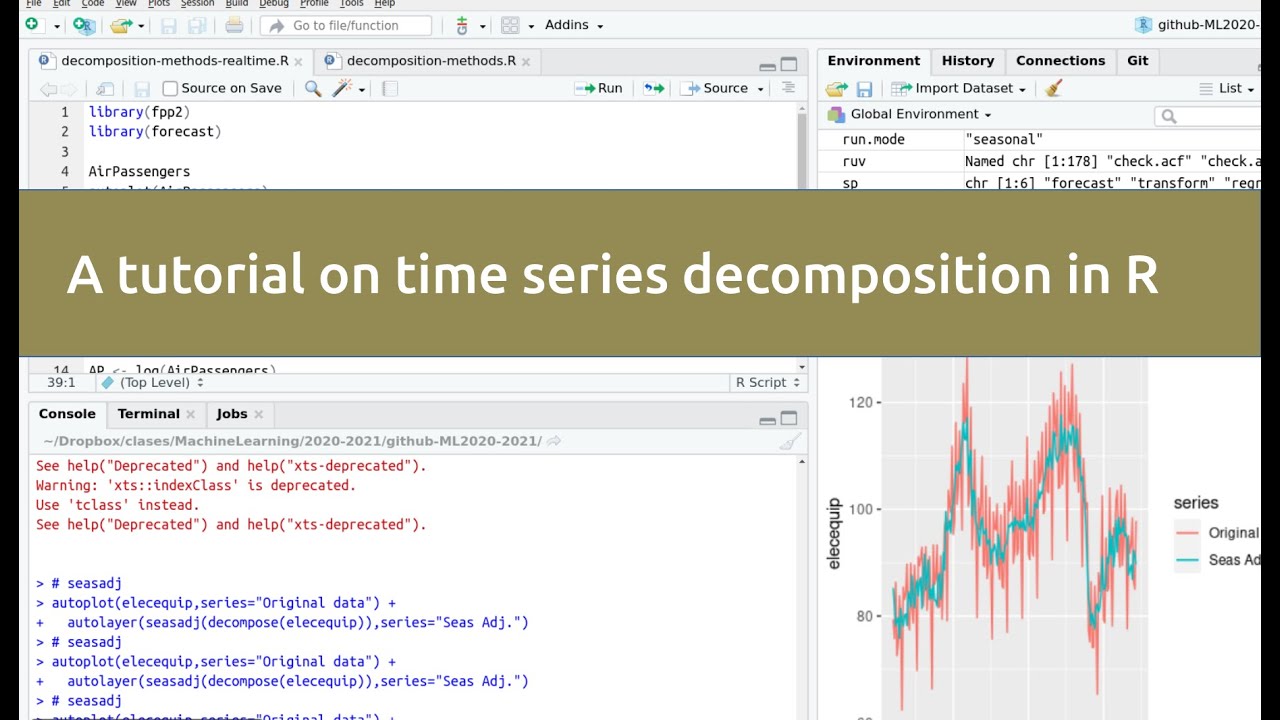
Task: Open the github-ML2020 project menu
Action: click(1198, 25)
